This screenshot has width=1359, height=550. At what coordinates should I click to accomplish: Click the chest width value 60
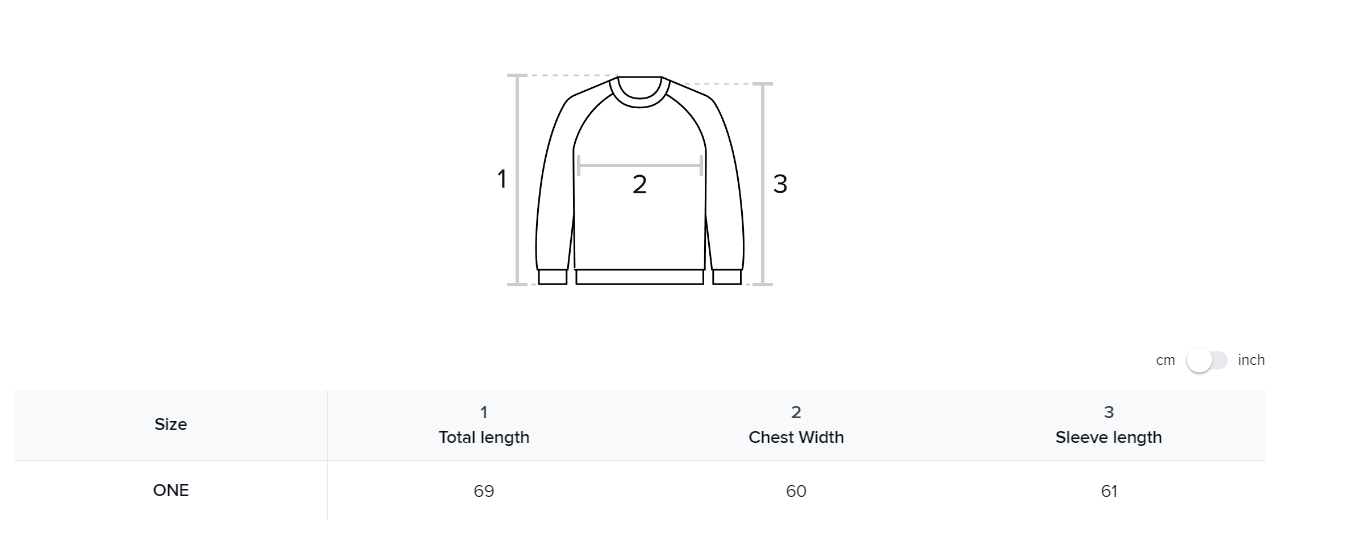pyautogui.click(x=796, y=491)
